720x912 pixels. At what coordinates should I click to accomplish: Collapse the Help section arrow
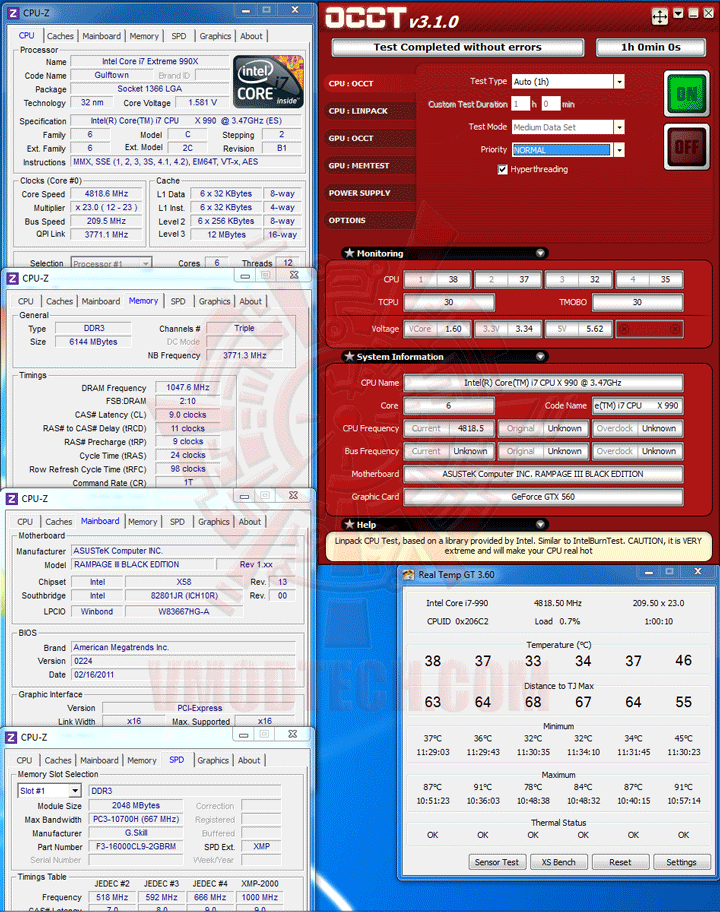[x=540, y=524]
